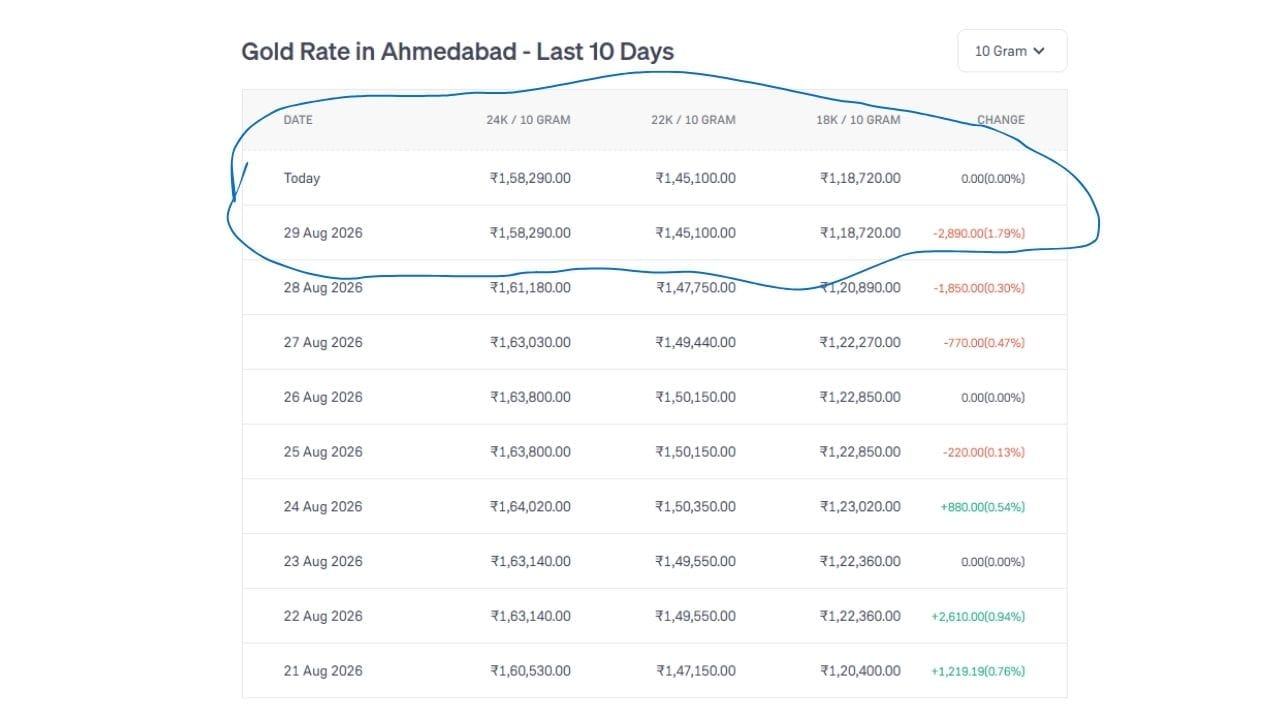Select the 24K price for 22 Aug 2026

tap(530, 616)
